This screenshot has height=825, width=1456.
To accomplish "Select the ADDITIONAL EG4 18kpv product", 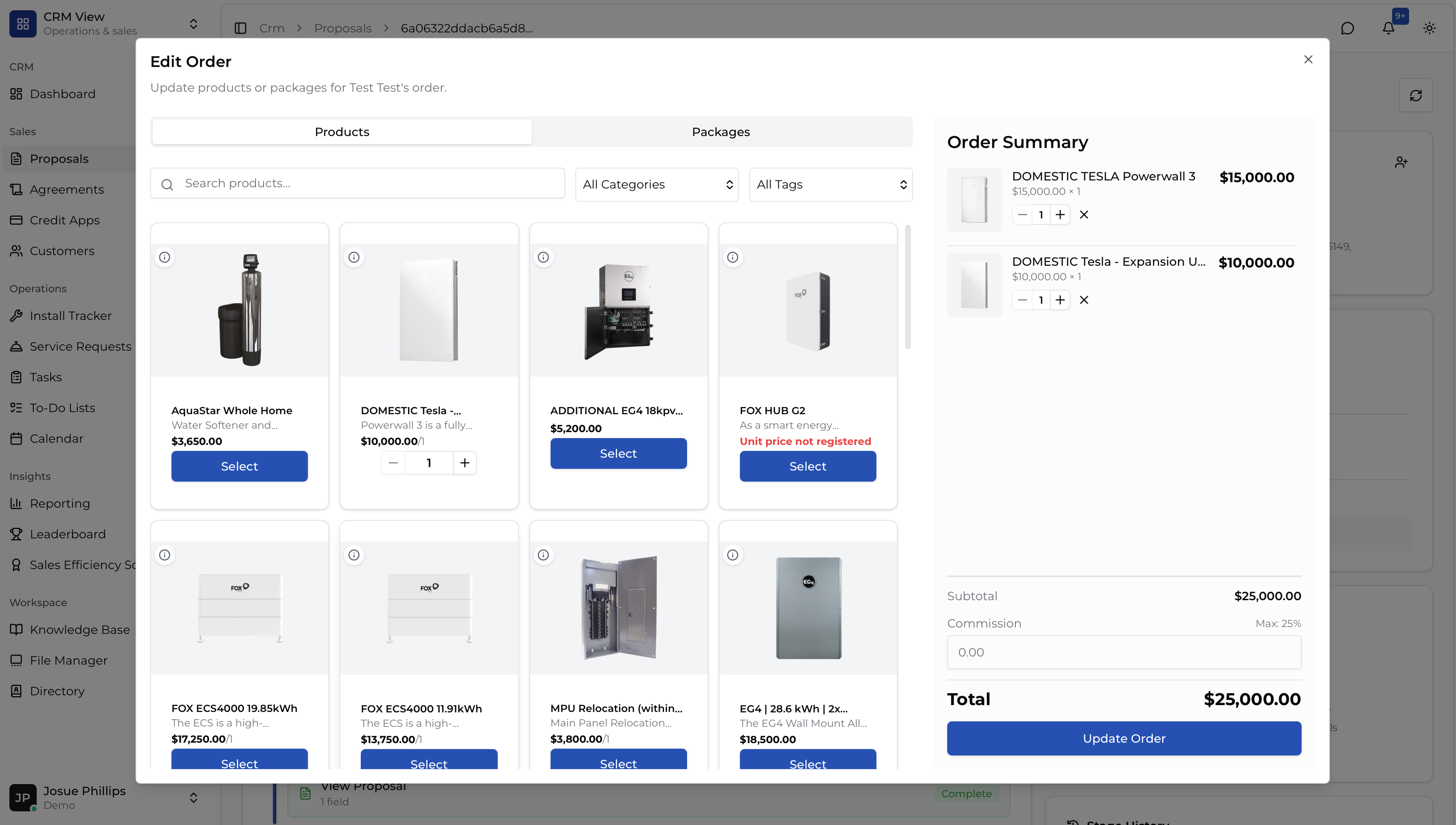I will [618, 453].
